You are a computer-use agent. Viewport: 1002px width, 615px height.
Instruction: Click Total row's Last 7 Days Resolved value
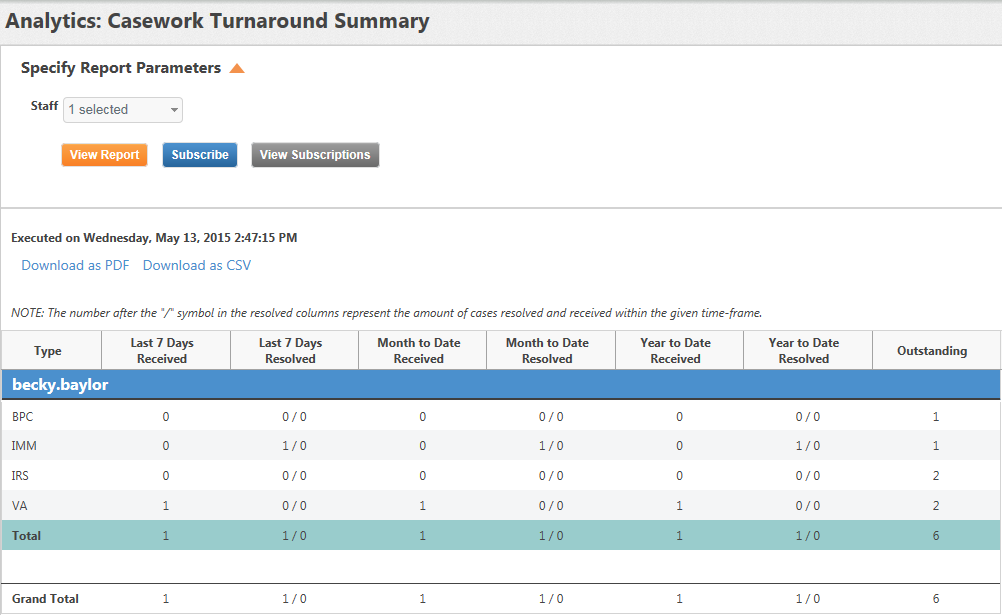(295, 536)
